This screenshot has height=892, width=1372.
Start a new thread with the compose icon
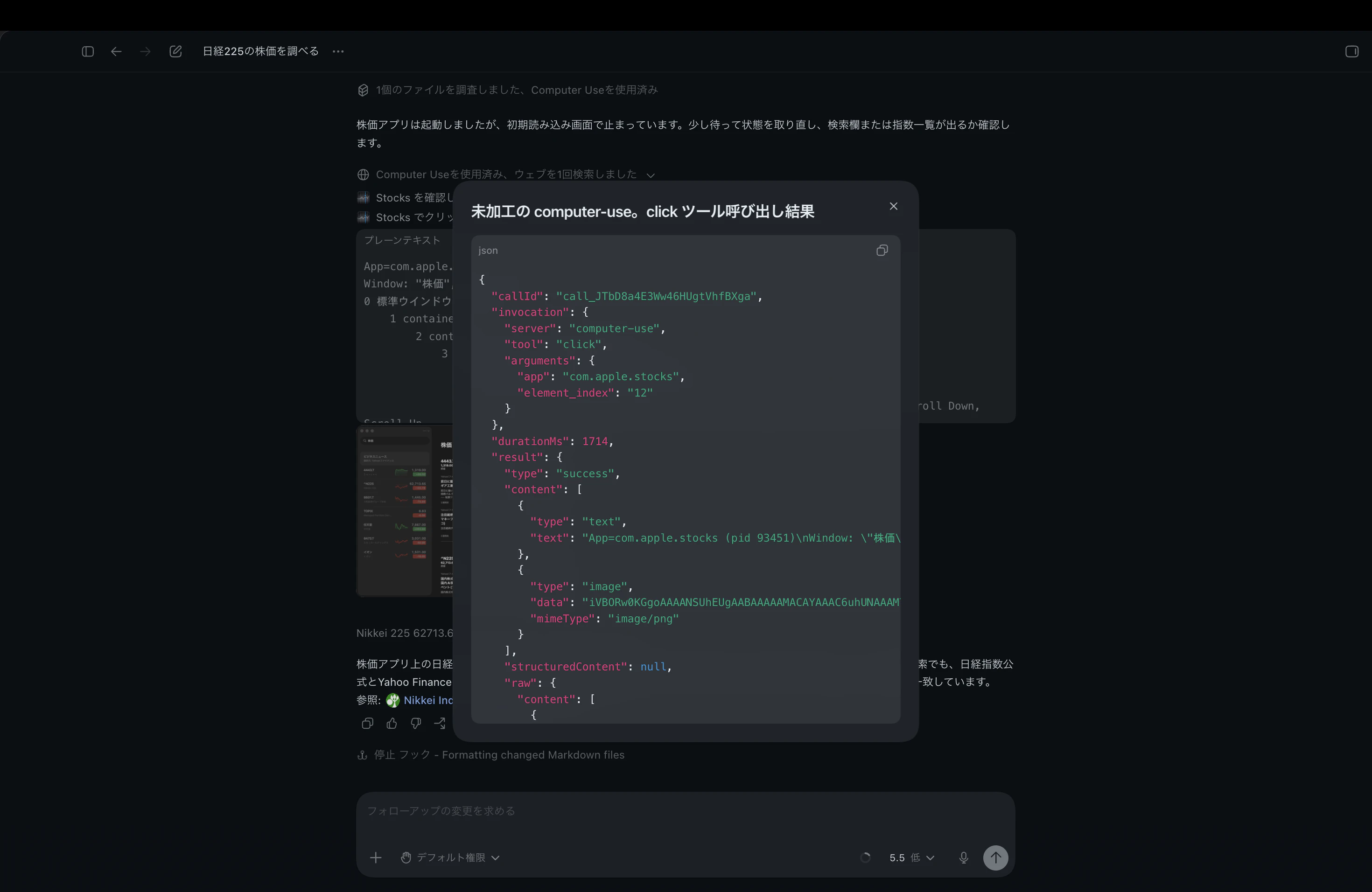coord(176,51)
